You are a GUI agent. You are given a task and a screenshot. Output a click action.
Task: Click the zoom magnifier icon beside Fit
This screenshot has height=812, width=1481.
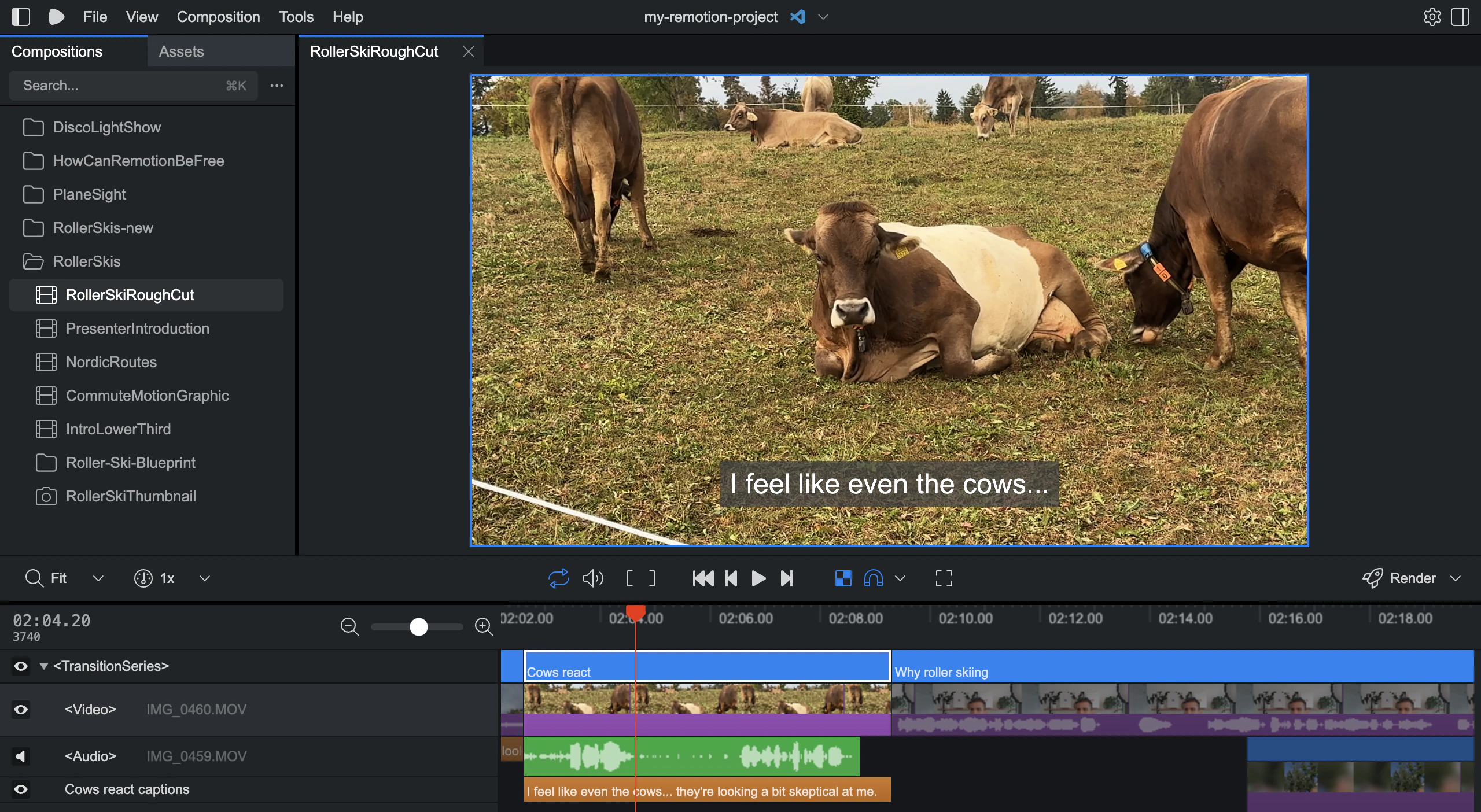tap(34, 578)
